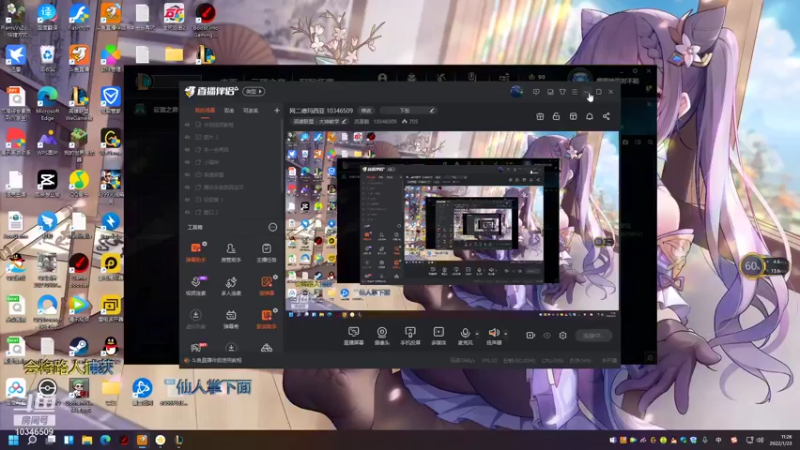Click the 60% performance floating widget
Screen dimensions: 800x450
coord(752,266)
